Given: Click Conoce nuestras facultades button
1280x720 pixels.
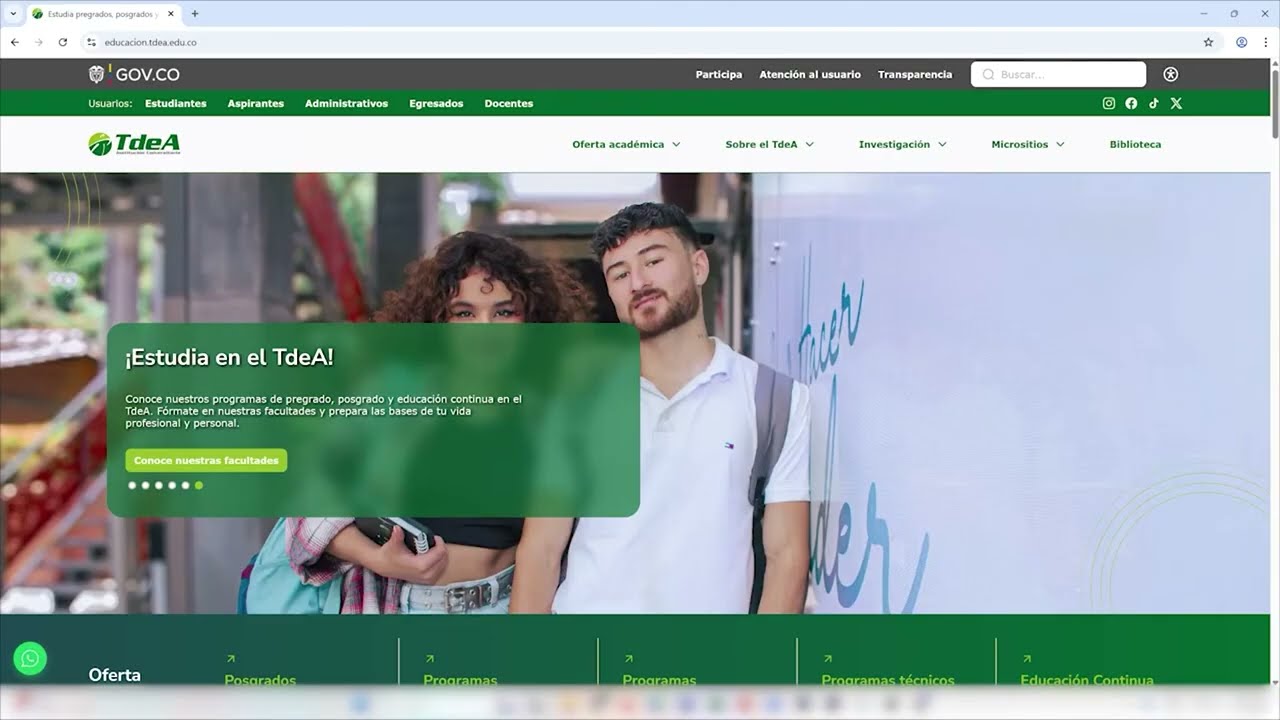Looking at the screenshot, I should tap(206, 460).
